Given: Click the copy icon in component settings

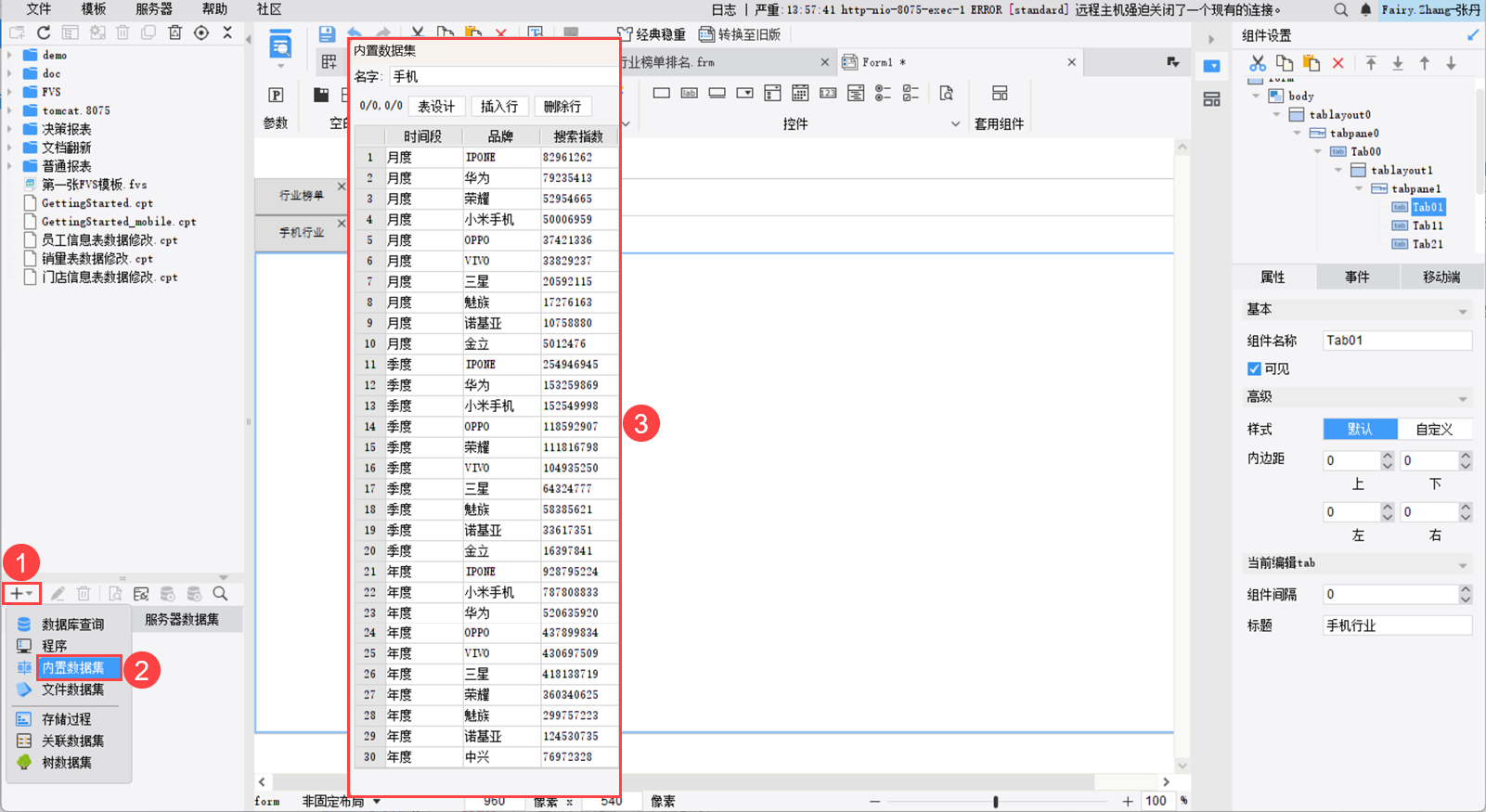Looking at the screenshot, I should pos(1285,63).
